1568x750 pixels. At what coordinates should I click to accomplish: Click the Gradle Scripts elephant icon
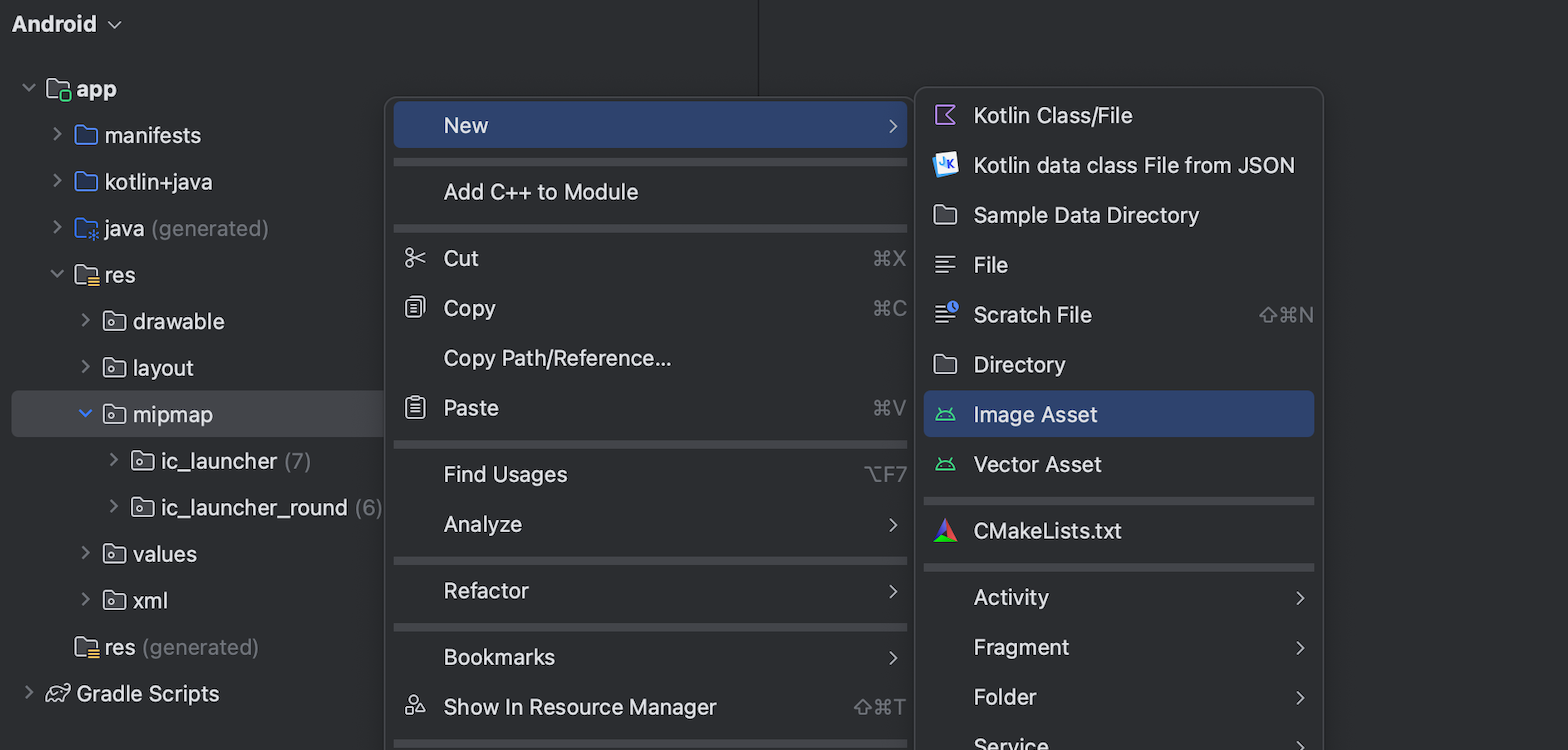(x=58, y=693)
